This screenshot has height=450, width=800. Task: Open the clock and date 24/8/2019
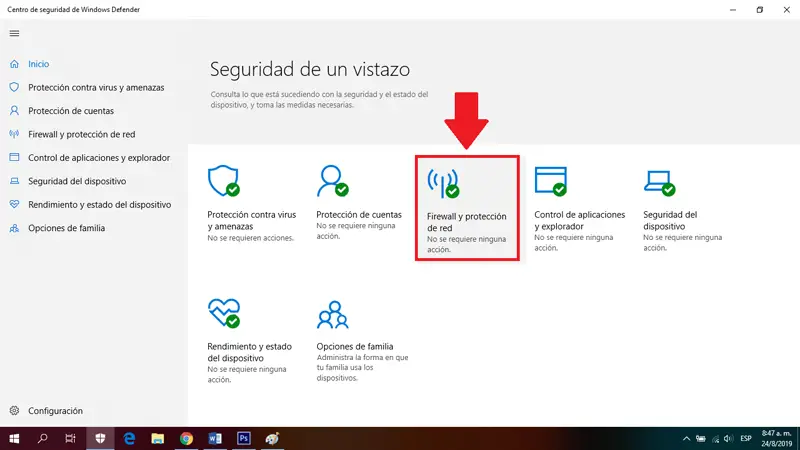[777, 439]
